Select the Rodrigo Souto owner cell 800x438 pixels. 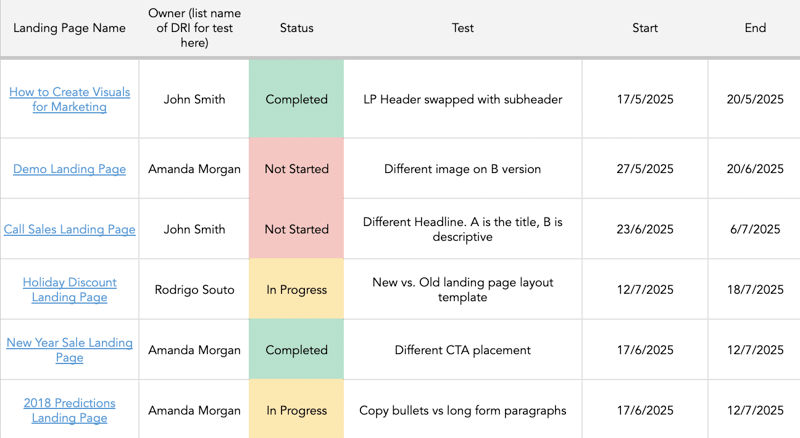pyautogui.click(x=194, y=290)
